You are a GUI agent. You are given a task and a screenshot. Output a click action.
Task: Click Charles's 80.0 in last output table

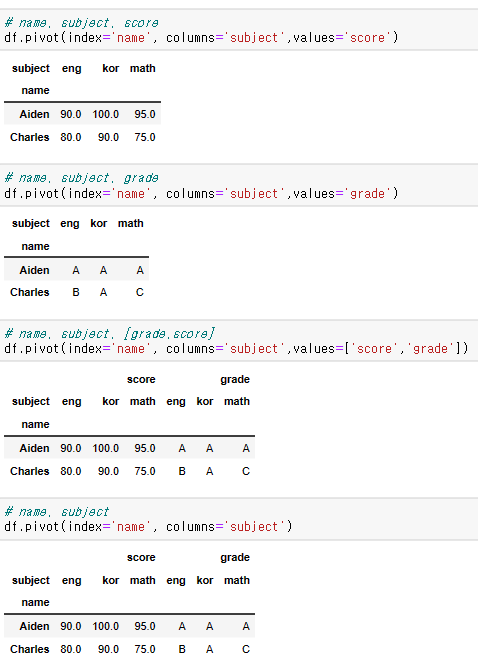pos(71,649)
